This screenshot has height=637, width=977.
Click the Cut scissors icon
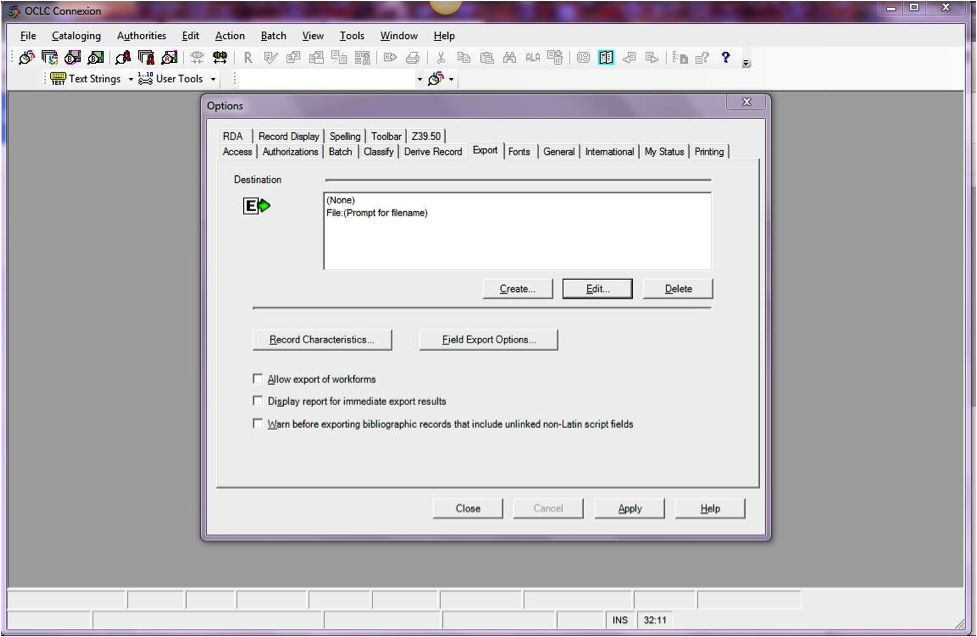click(x=441, y=58)
